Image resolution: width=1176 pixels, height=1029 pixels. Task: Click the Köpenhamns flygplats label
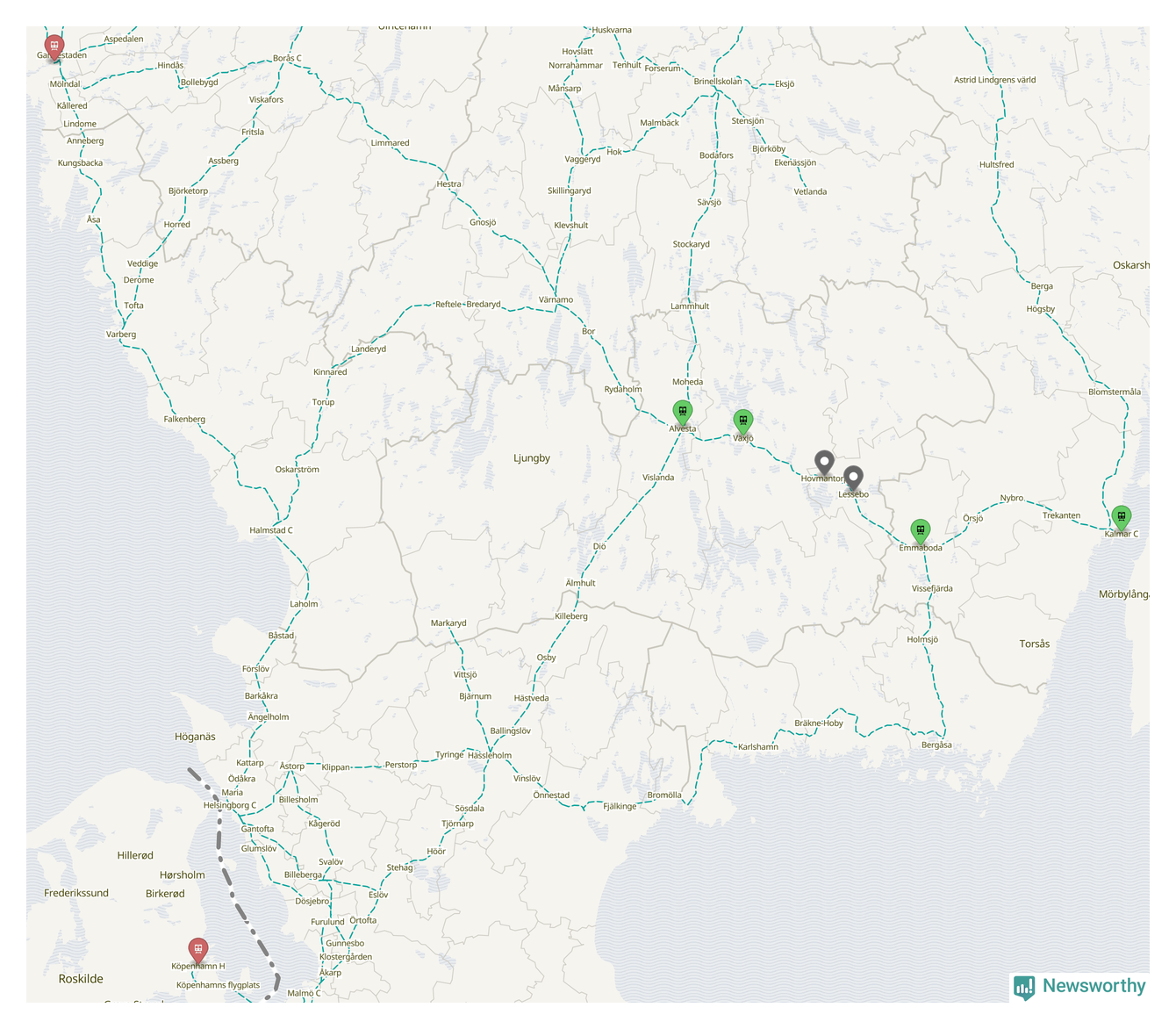tap(219, 985)
